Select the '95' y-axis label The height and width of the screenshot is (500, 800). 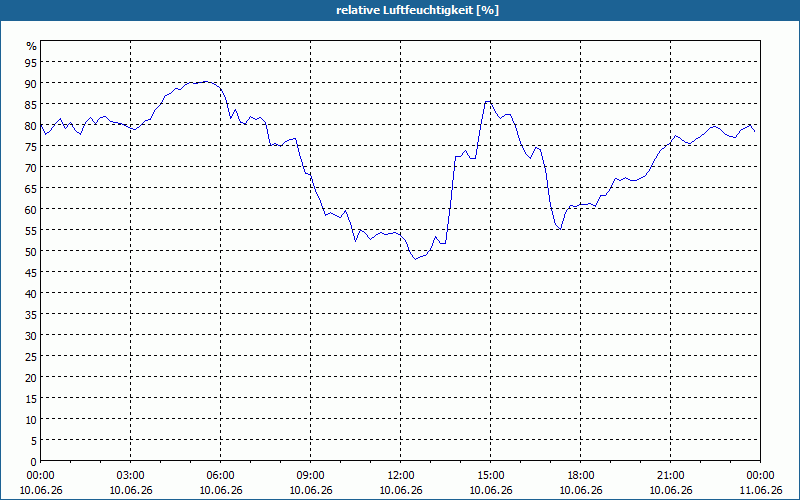(x=31, y=62)
